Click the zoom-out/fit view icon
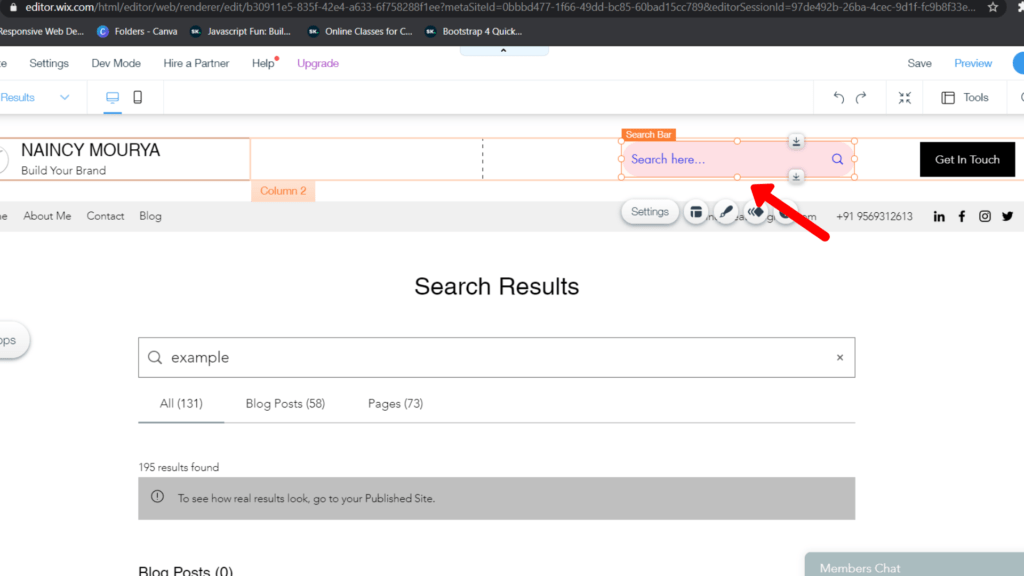 click(x=905, y=97)
